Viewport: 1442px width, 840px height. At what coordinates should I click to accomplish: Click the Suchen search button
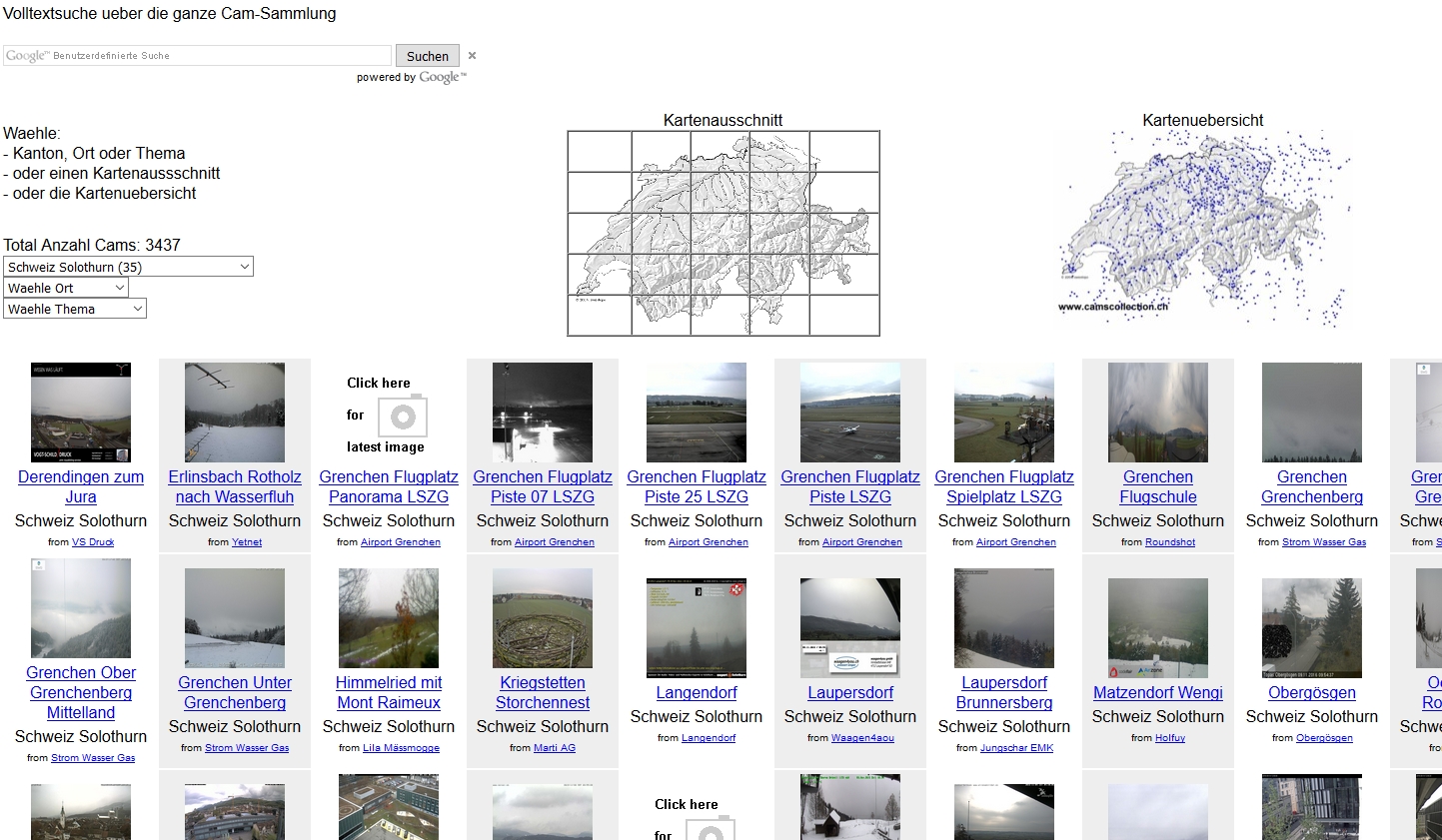click(x=428, y=56)
